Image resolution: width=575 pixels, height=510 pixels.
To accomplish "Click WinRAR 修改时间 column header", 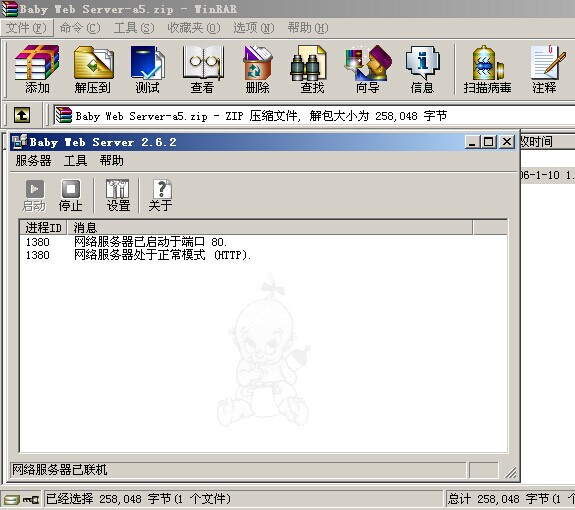I will (x=548, y=142).
